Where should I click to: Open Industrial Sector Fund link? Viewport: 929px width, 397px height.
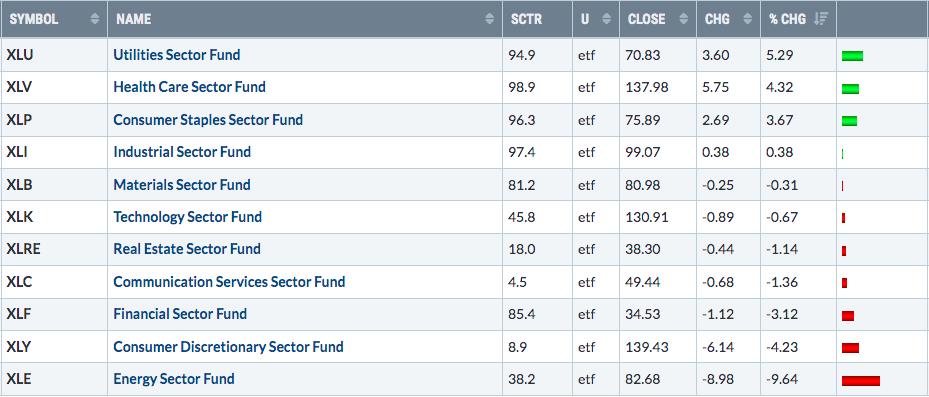click(x=182, y=152)
